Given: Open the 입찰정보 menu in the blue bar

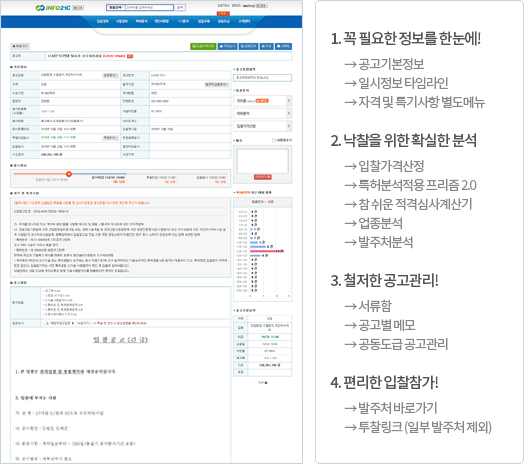Looking at the screenshot, I should (103, 21).
